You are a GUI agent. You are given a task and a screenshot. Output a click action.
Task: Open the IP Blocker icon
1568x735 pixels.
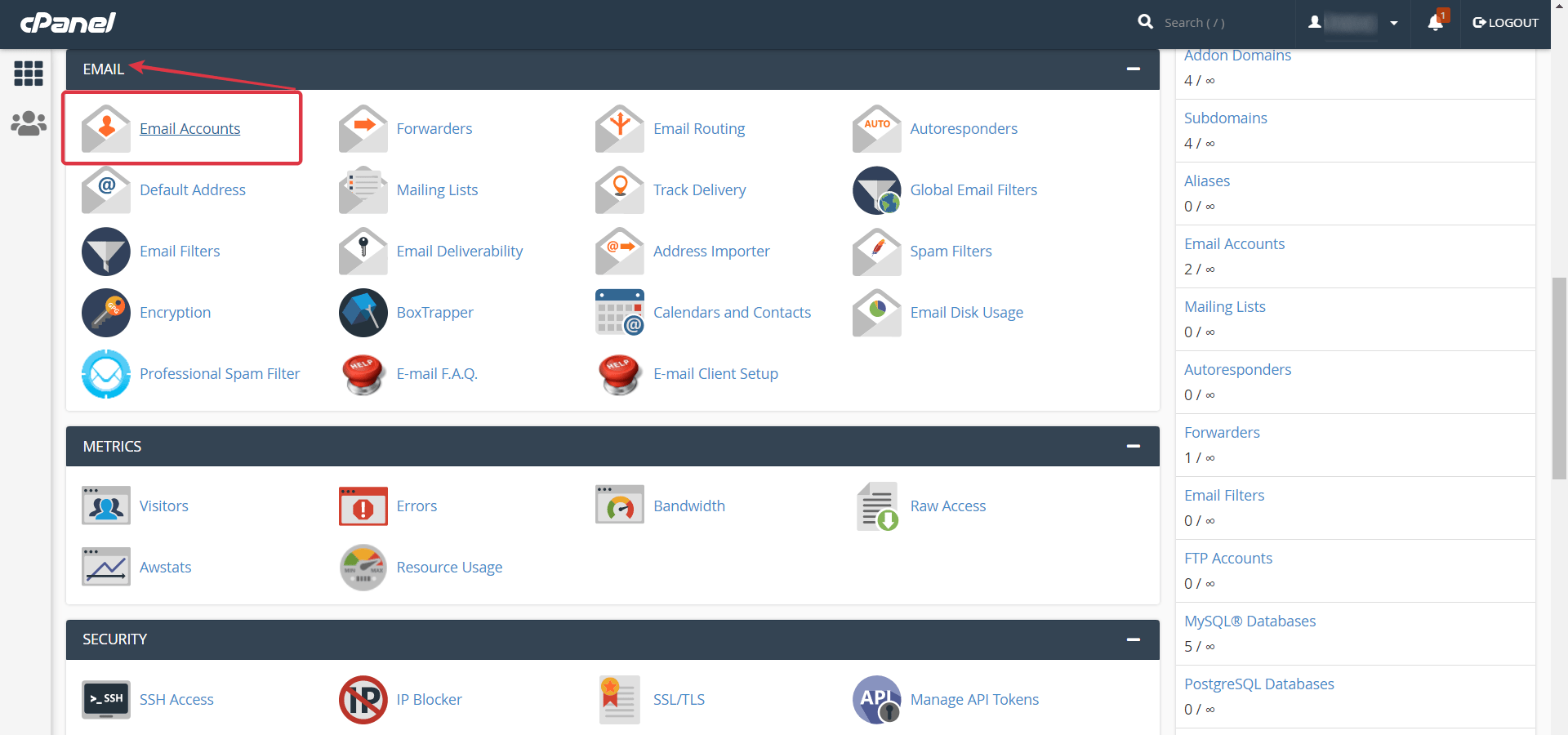[363, 700]
